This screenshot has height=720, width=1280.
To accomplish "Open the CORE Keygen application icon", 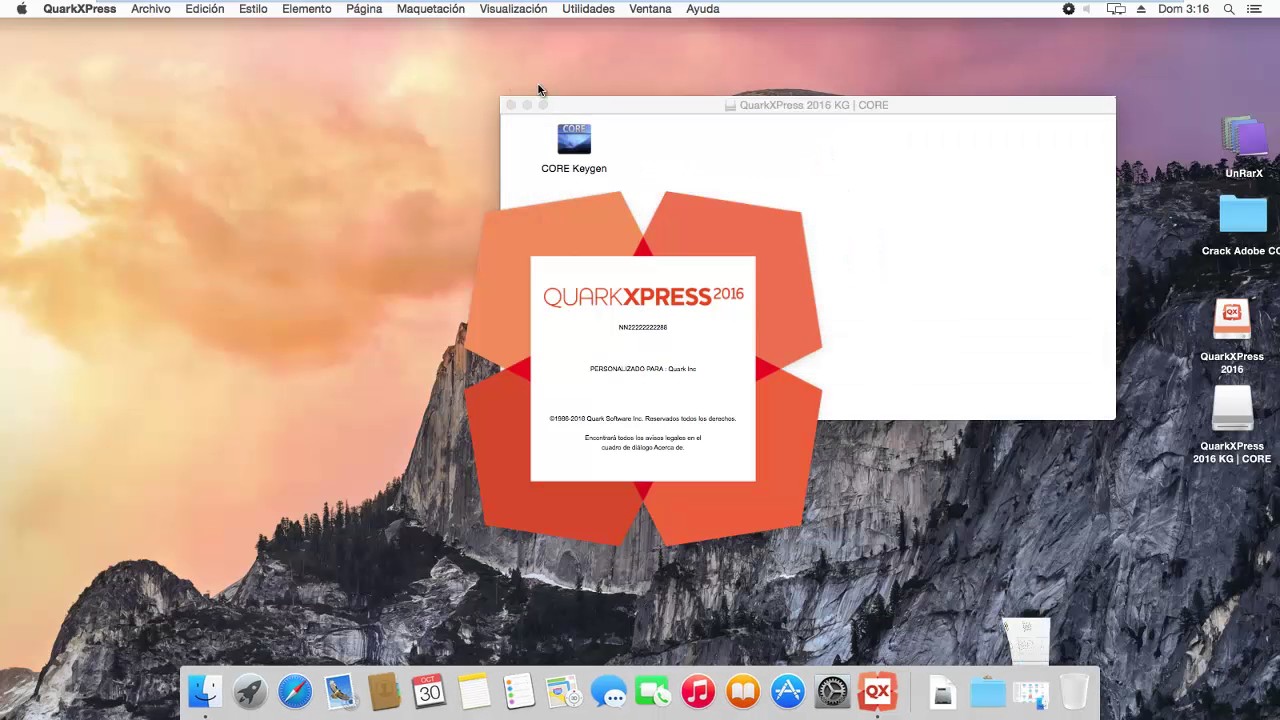I will pos(574,139).
